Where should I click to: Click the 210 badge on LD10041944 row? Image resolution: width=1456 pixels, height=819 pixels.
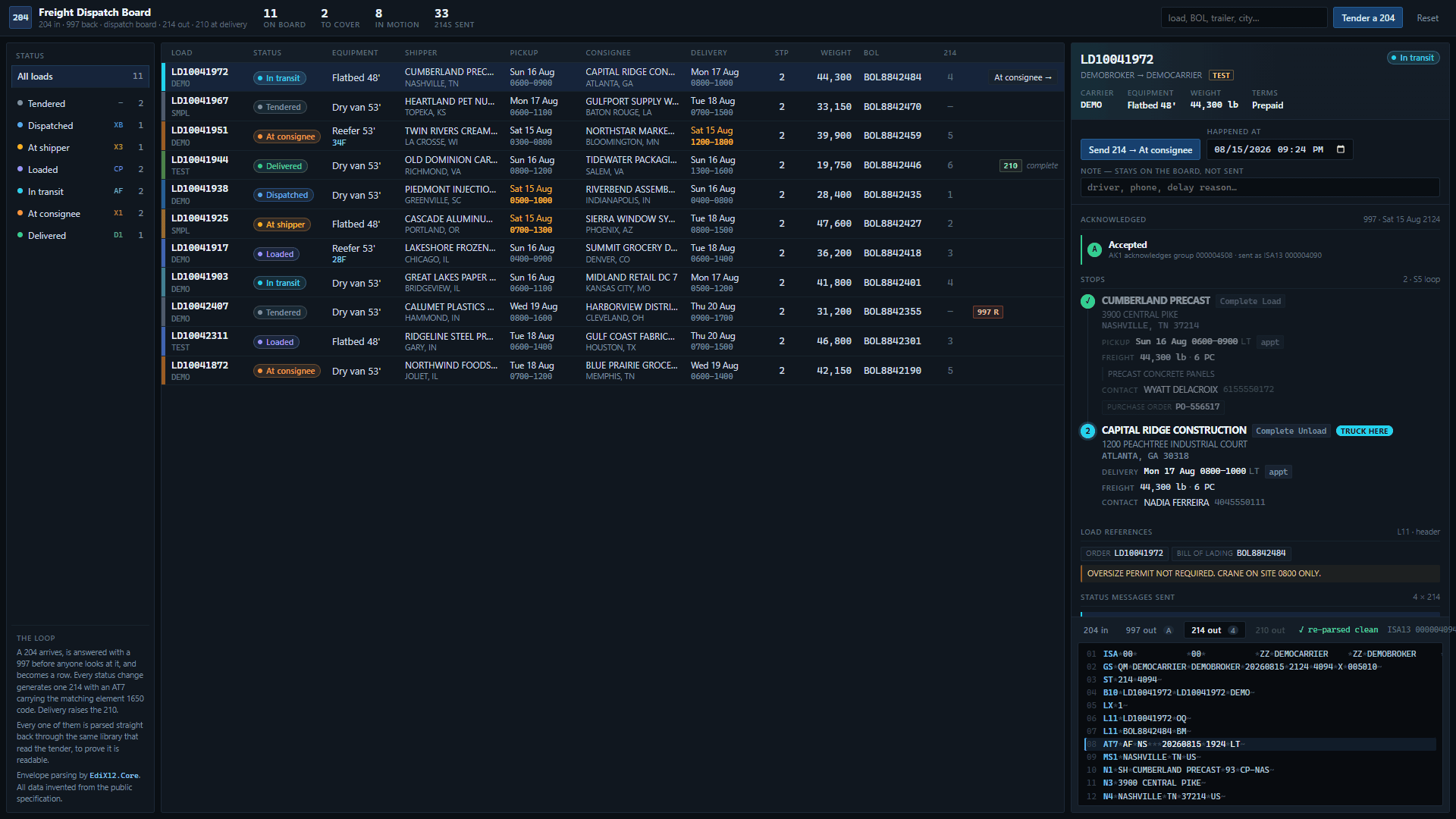click(x=1010, y=165)
